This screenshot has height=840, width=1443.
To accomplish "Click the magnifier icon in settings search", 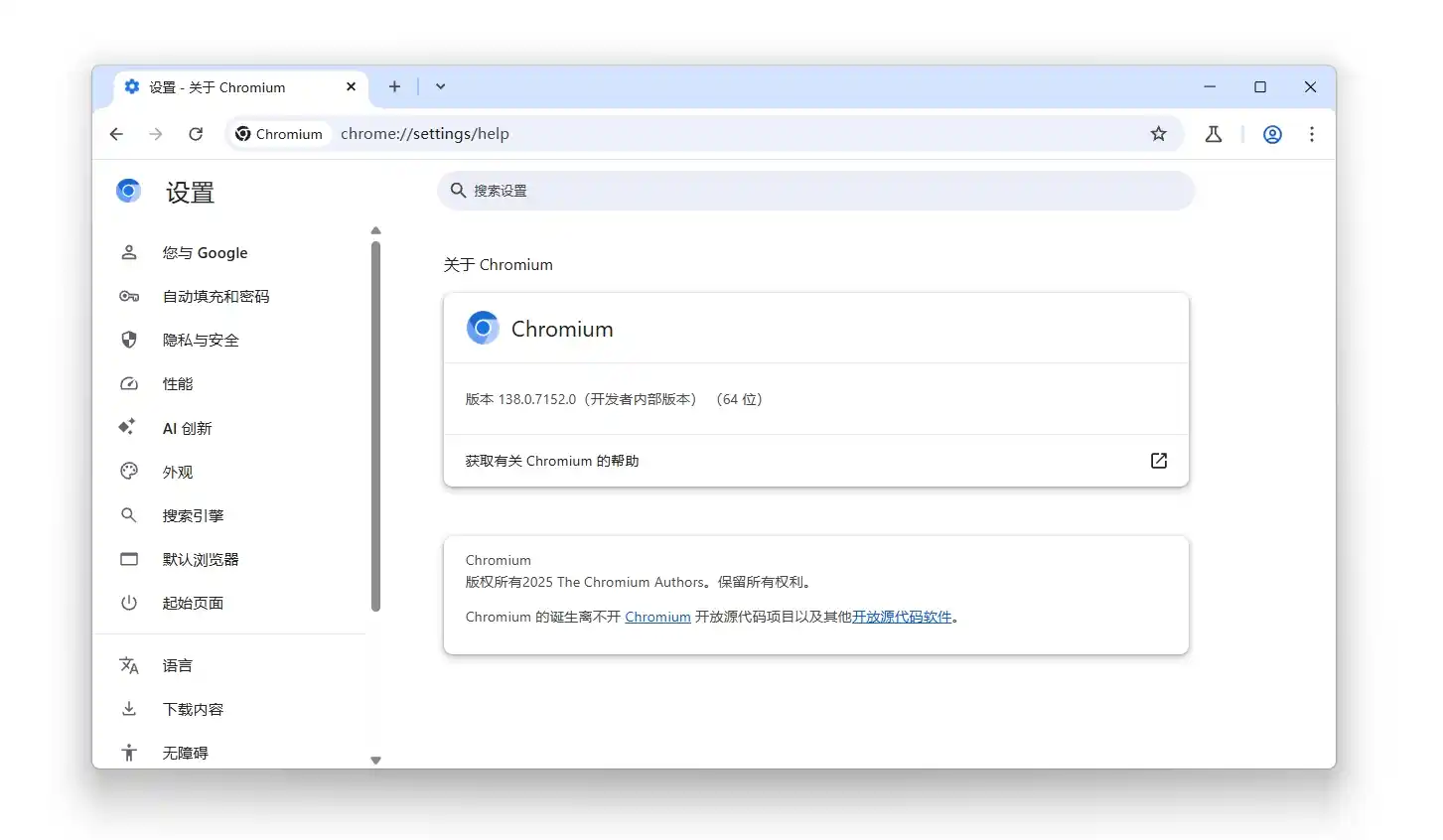I will 458,191.
